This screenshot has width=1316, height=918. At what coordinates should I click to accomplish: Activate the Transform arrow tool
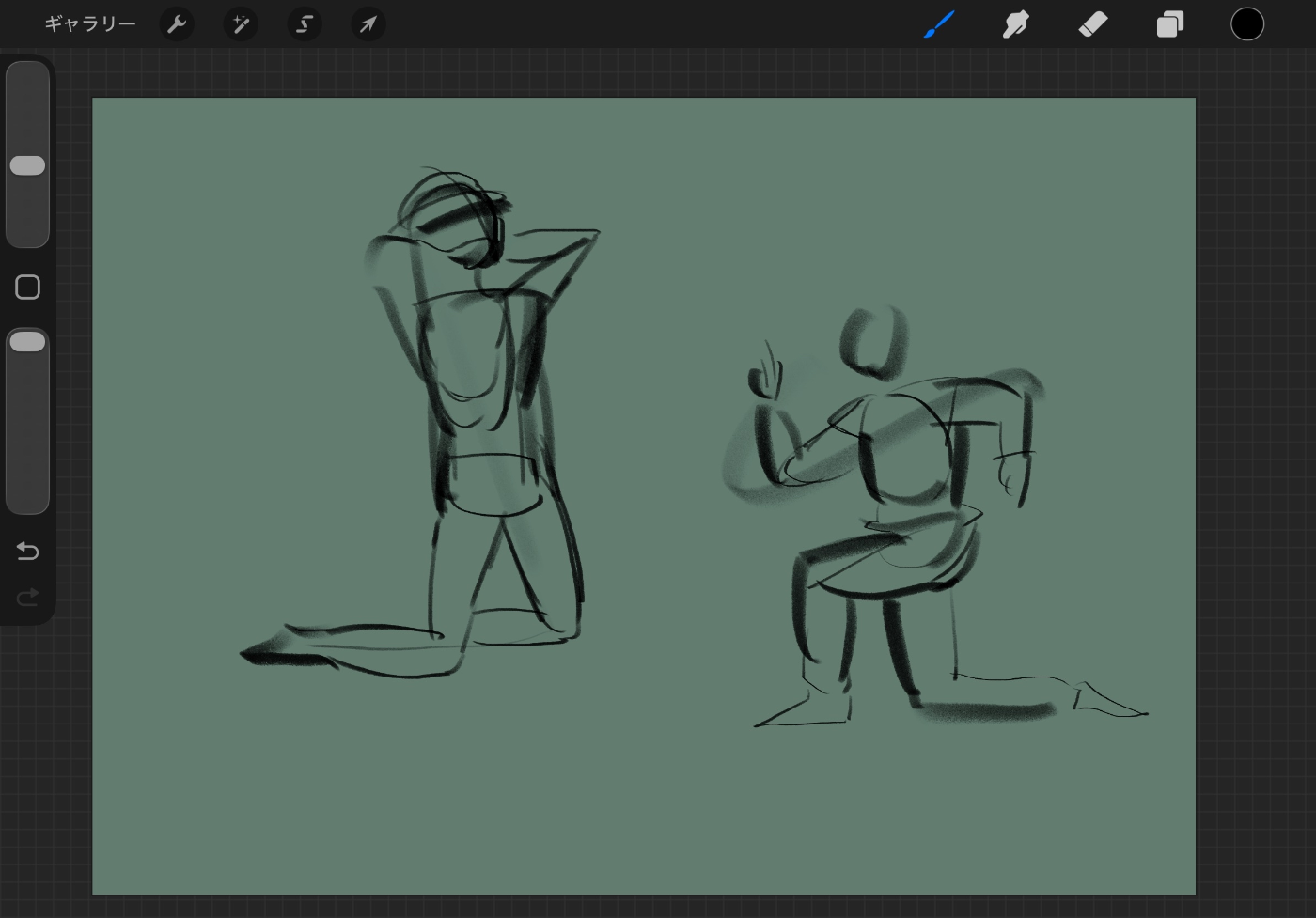(x=368, y=24)
